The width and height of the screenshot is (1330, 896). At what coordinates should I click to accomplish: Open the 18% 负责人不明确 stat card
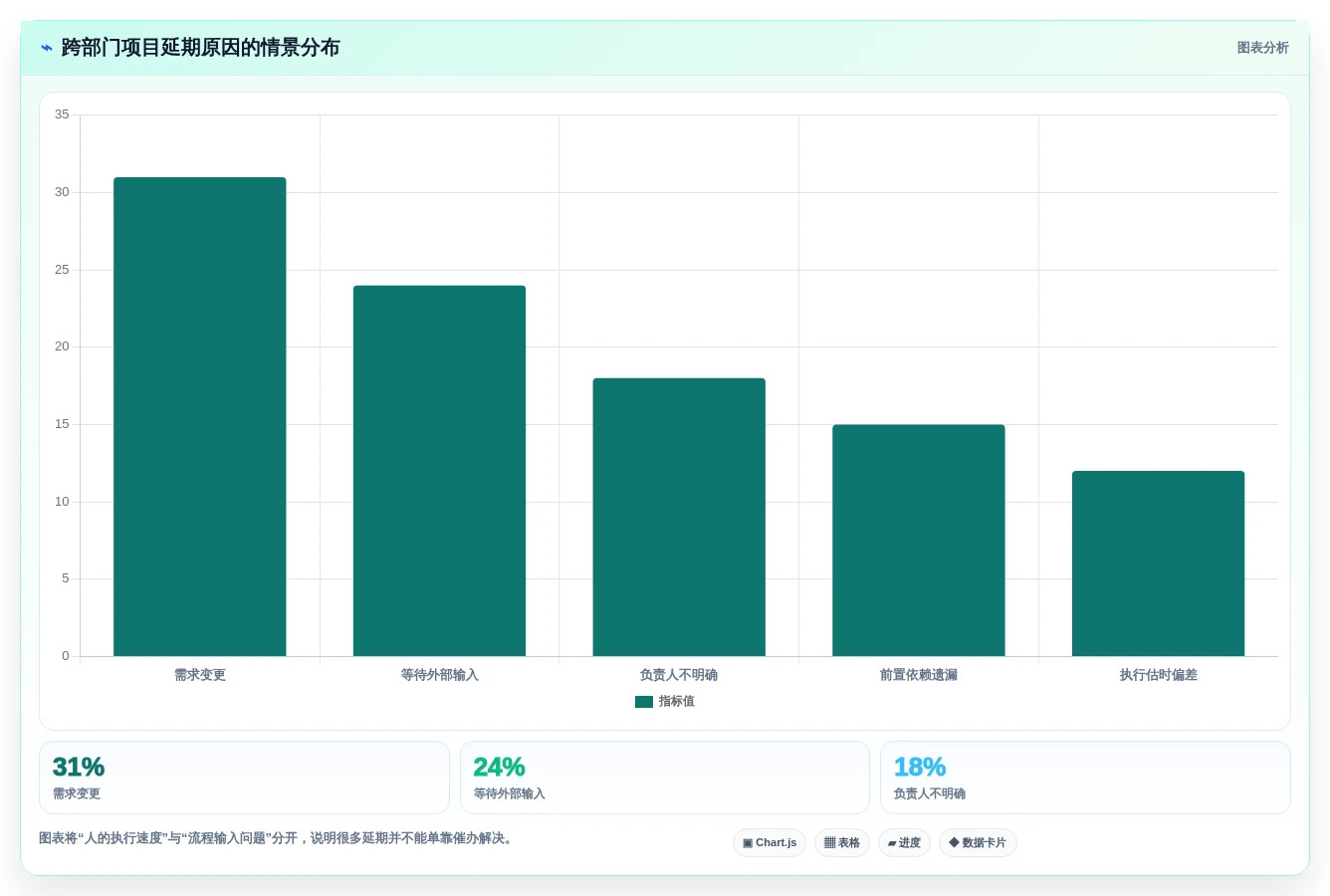[x=1085, y=778]
